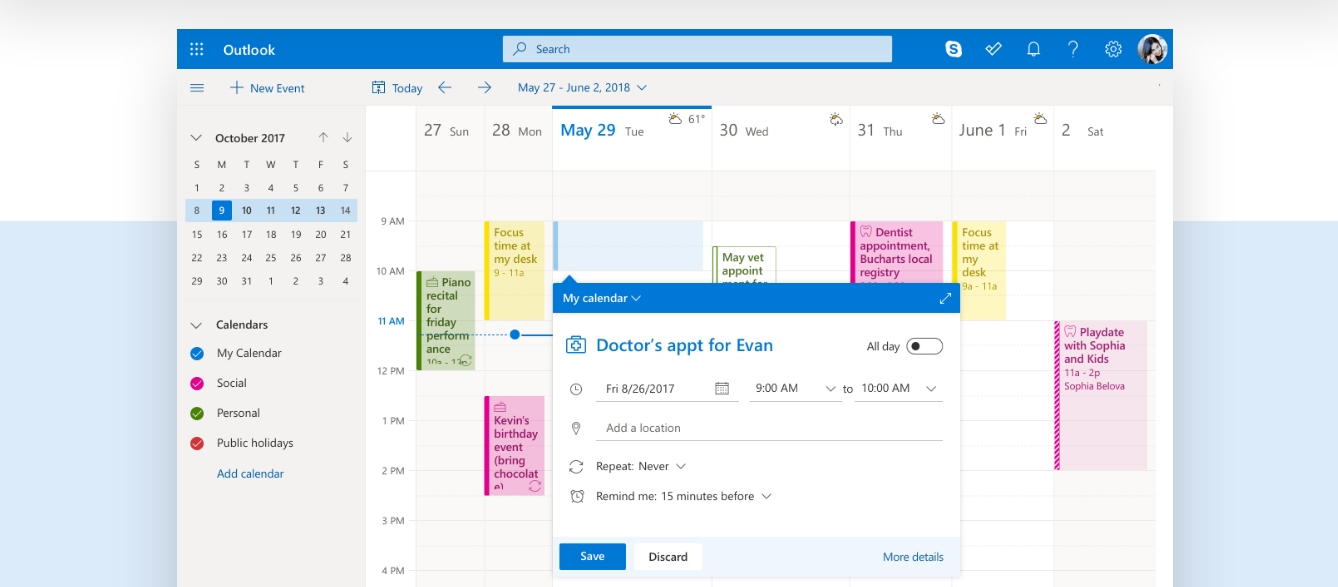Show notifications bell panel
This screenshot has height=587, width=1338.
1033,49
